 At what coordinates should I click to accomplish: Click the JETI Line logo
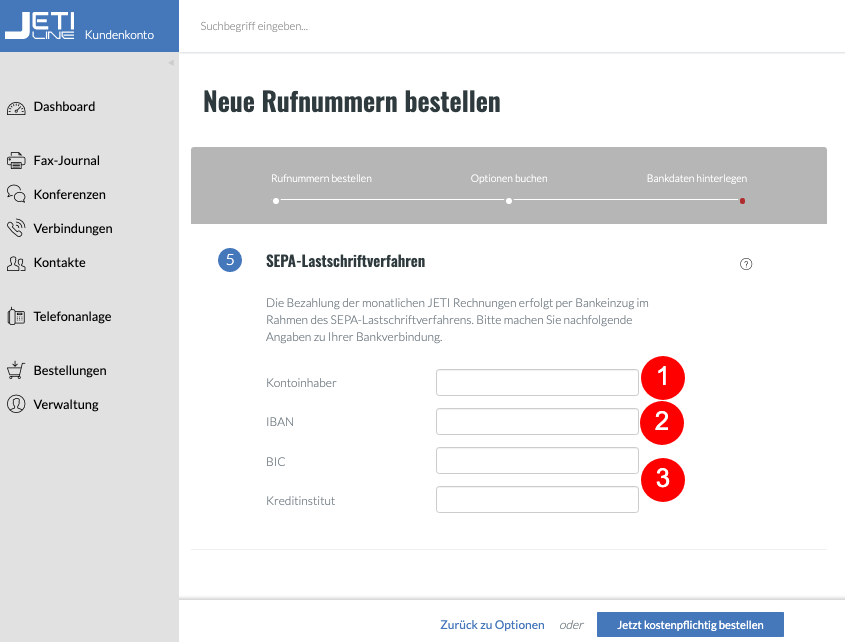pyautogui.click(x=40, y=25)
